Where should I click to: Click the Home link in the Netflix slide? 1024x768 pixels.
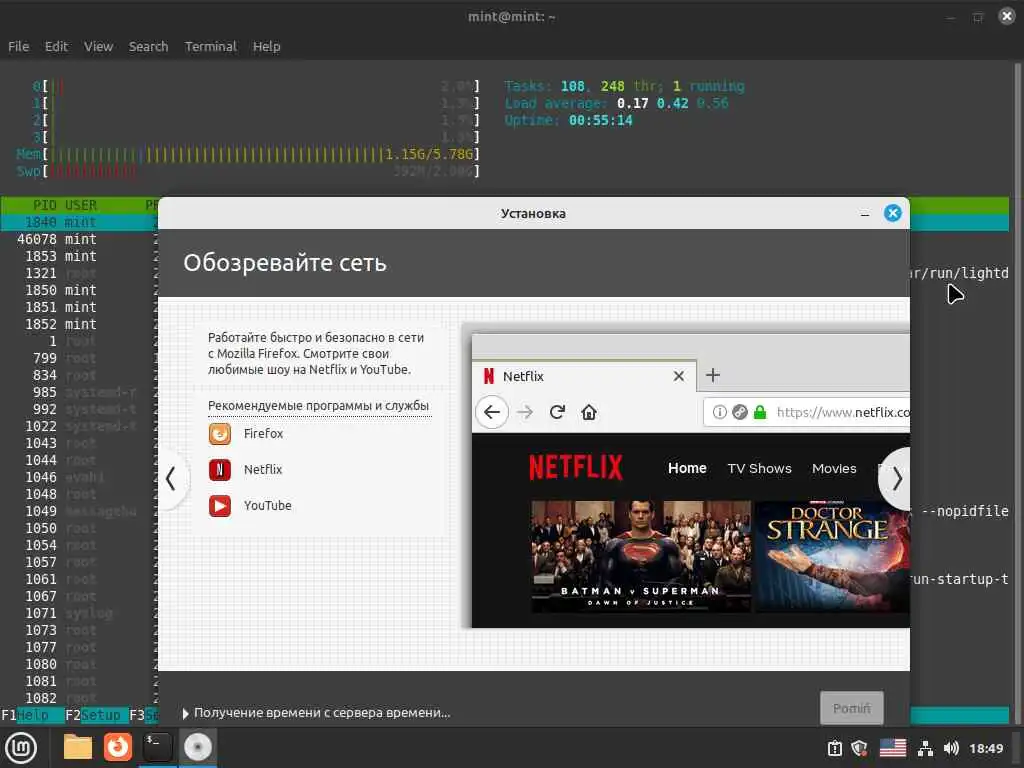coord(687,468)
